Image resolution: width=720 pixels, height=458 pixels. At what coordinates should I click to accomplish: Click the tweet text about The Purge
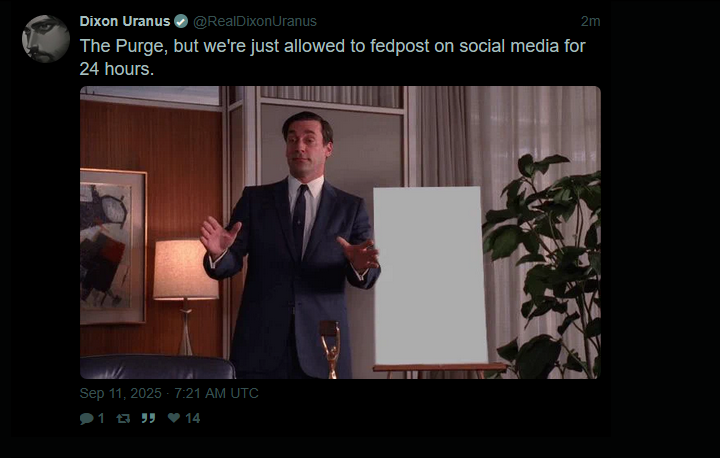tap(332, 57)
